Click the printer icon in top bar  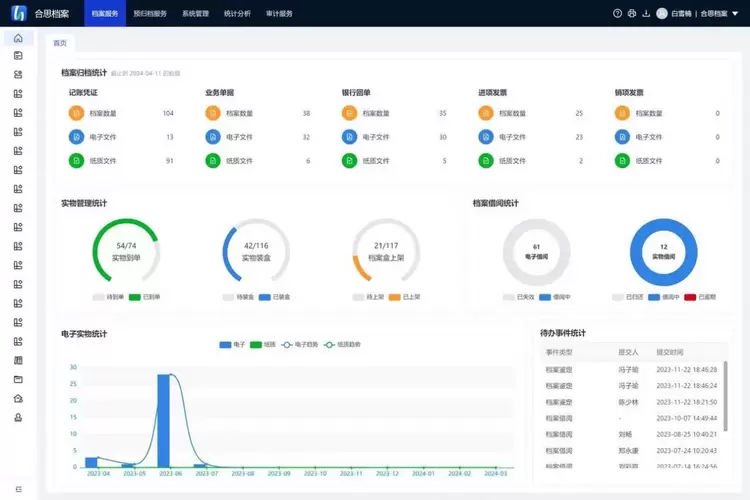[631, 14]
